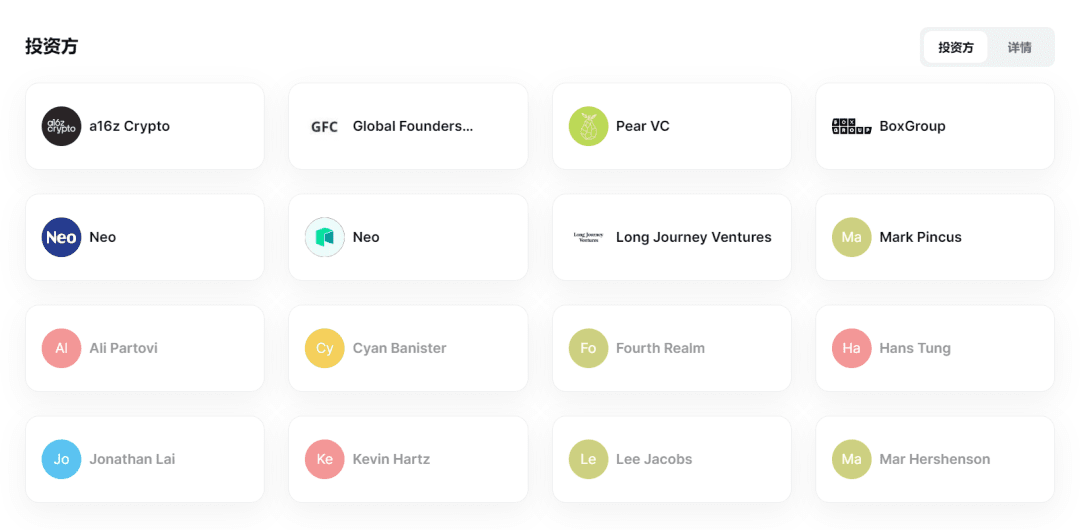This screenshot has width=1080, height=530.
Task: Open the Hans Tung investor card
Action: tap(935, 348)
